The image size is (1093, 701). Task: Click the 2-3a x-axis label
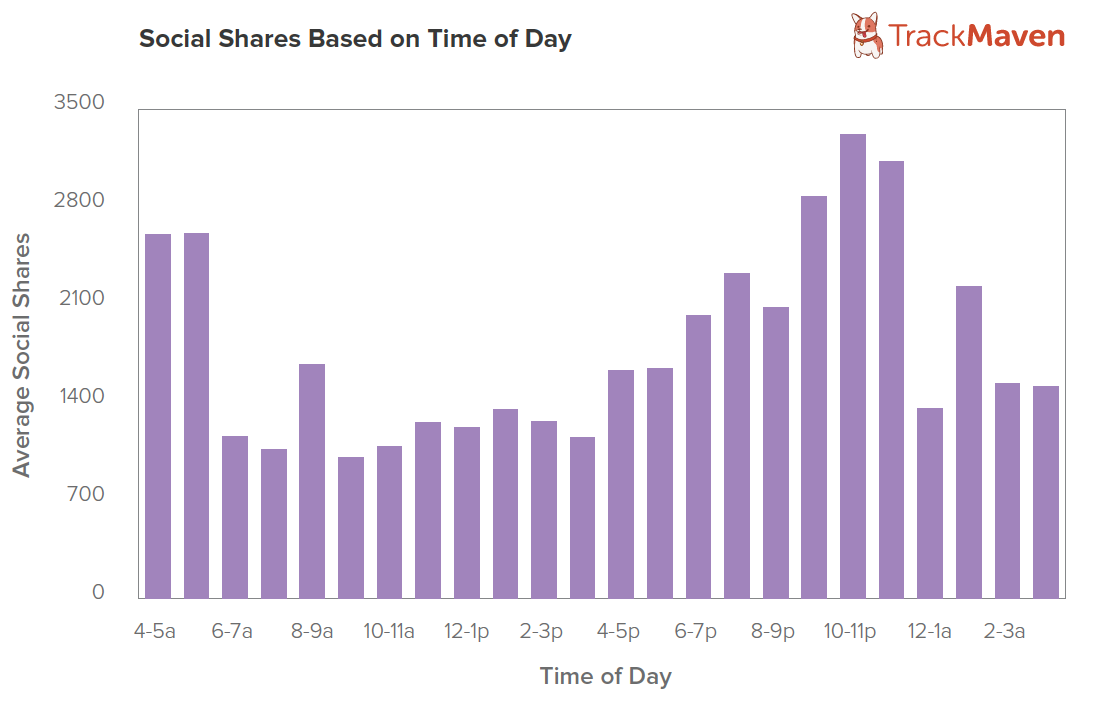click(1004, 631)
